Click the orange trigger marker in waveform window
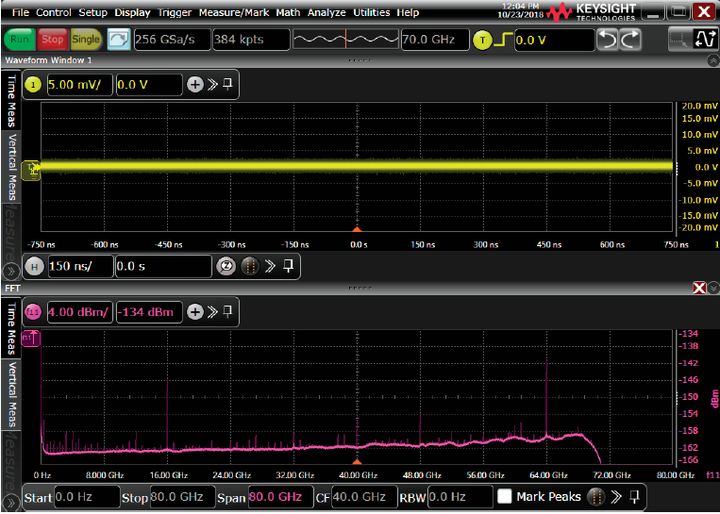This screenshot has height=514, width=720. 357,229
